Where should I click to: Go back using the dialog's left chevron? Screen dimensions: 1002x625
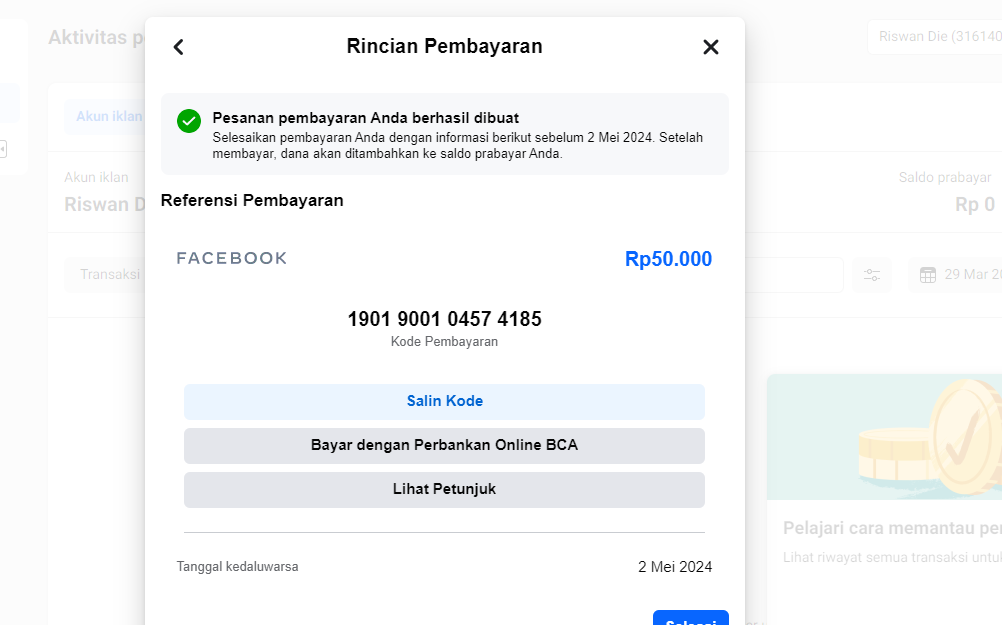point(178,47)
